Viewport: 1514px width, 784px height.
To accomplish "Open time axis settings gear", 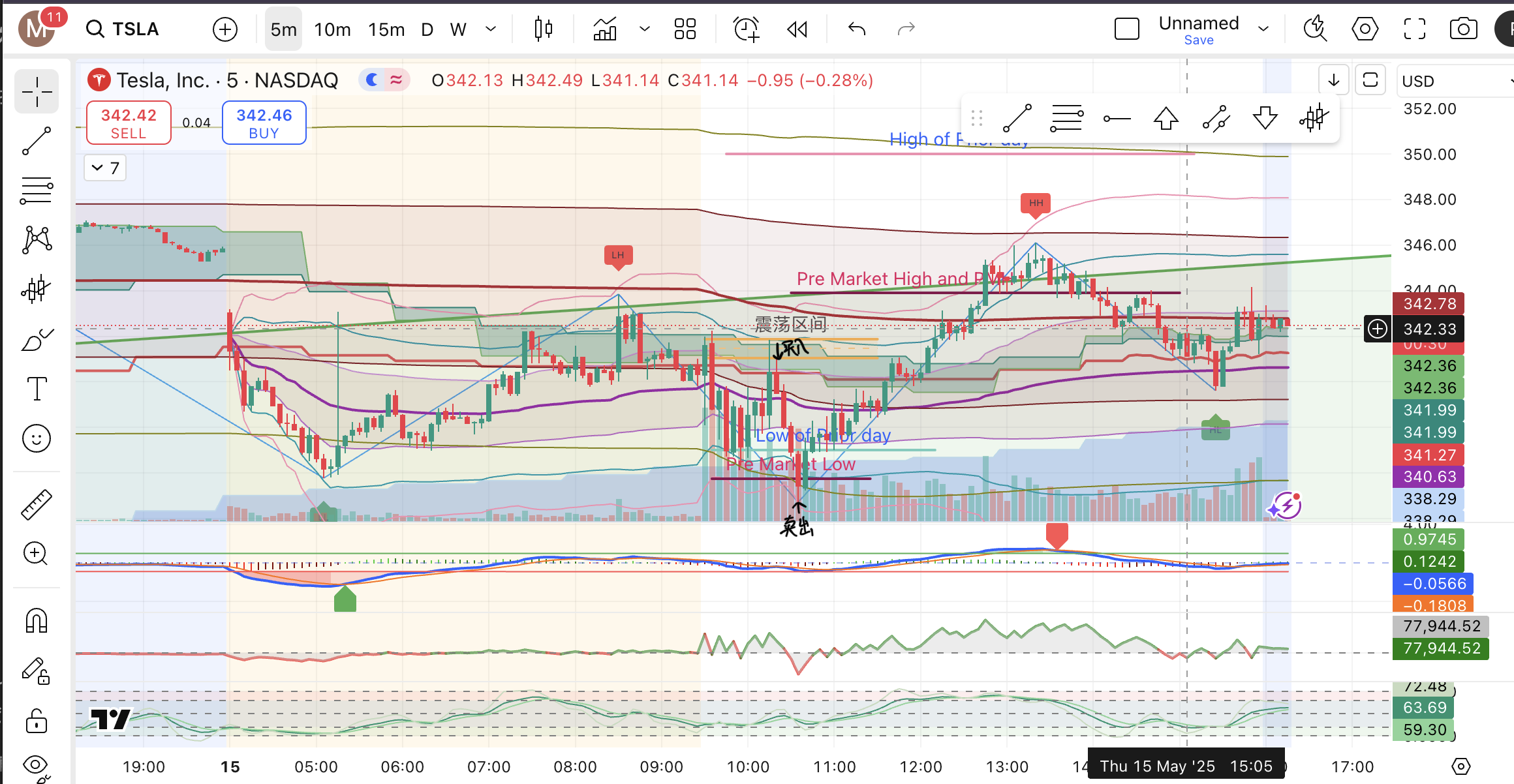I will 1460,766.
